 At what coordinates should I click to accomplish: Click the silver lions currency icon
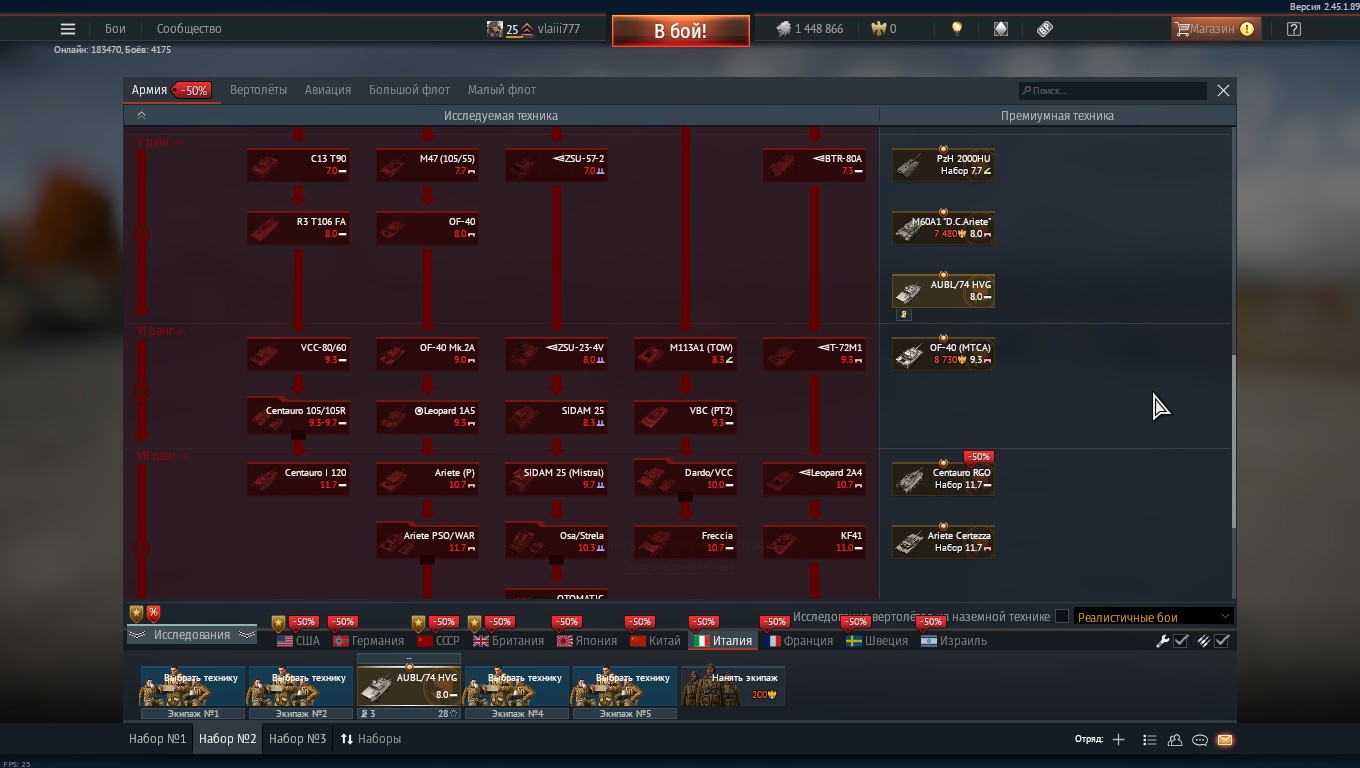point(784,29)
